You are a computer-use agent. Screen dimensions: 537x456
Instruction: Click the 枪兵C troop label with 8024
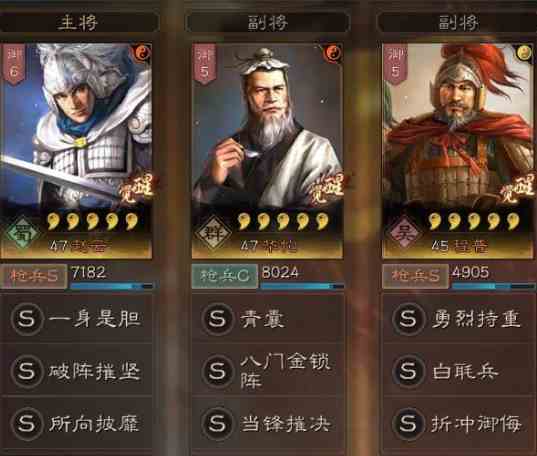tap(225, 276)
